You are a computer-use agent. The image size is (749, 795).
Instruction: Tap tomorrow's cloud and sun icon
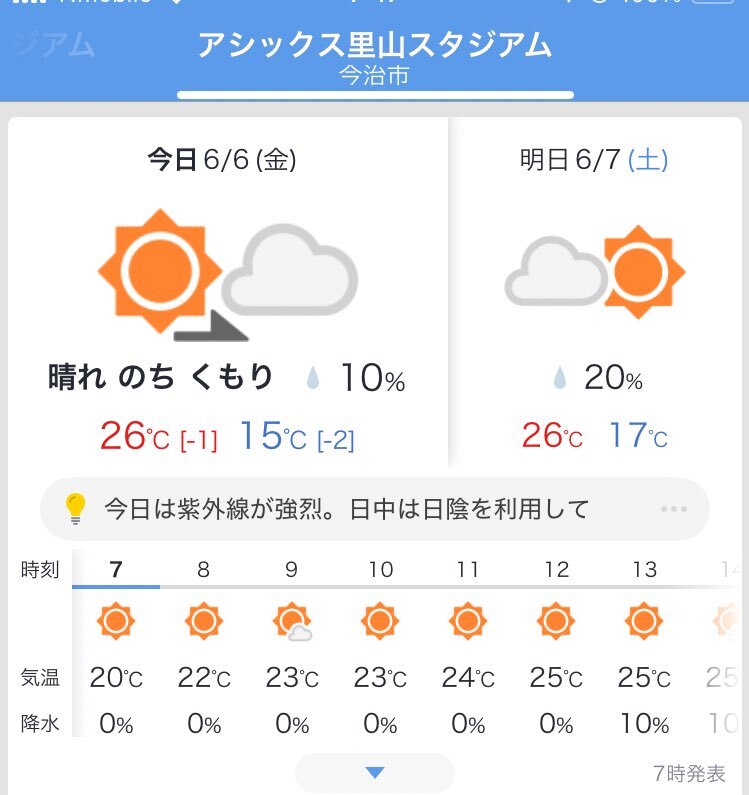coord(595,272)
